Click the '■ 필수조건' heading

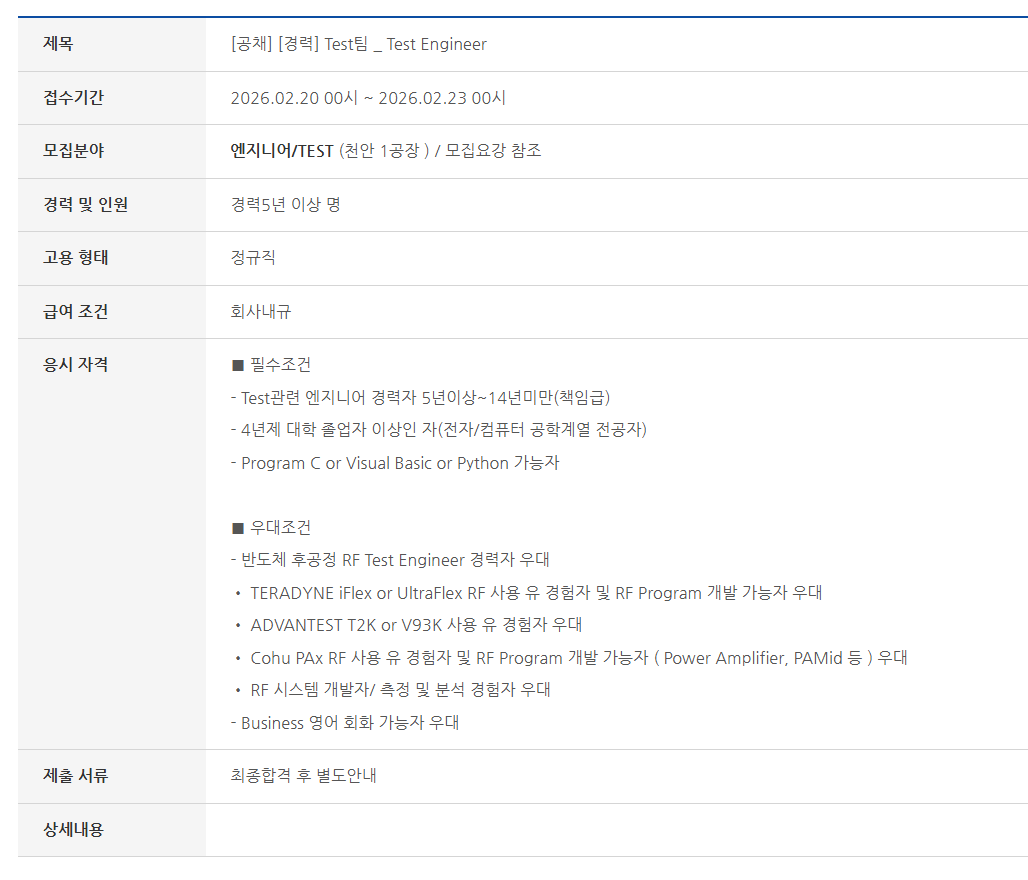point(271,365)
